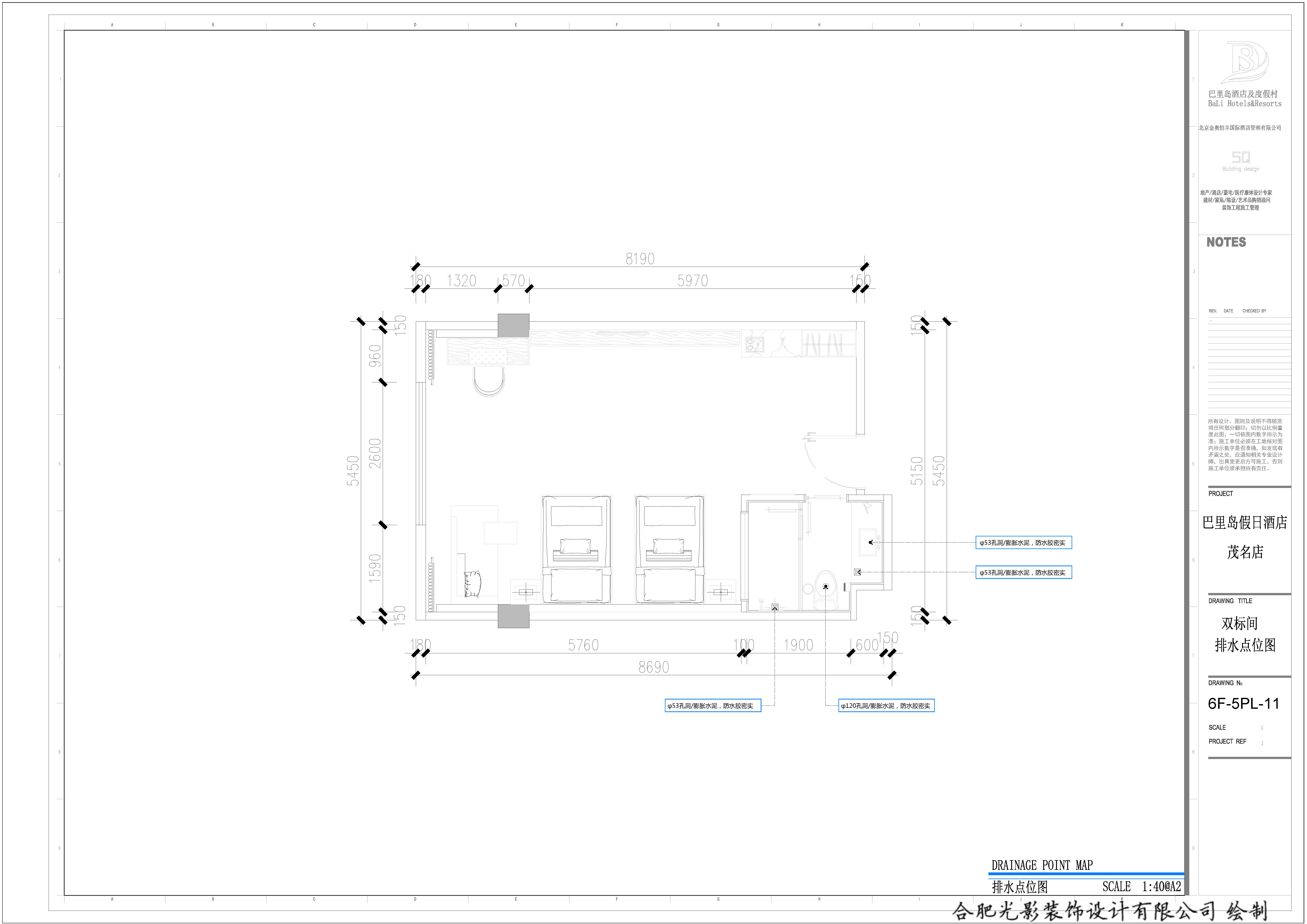The height and width of the screenshot is (924, 1307).
Task: Click 排水点位图 below 双标间
Action: (x=1245, y=645)
